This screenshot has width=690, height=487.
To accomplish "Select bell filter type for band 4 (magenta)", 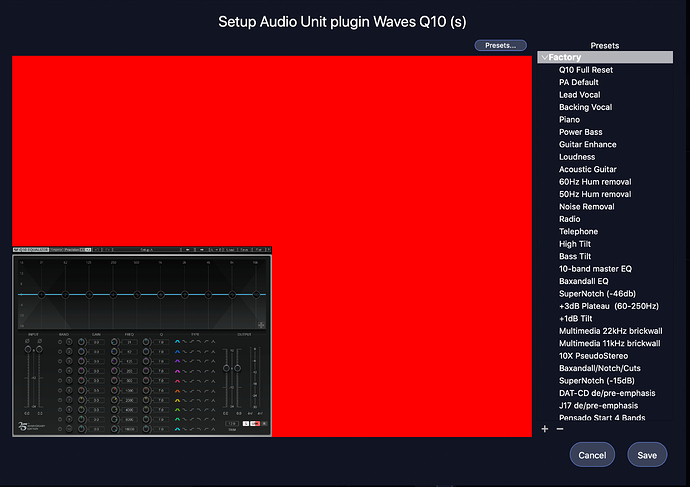I will [177, 371].
